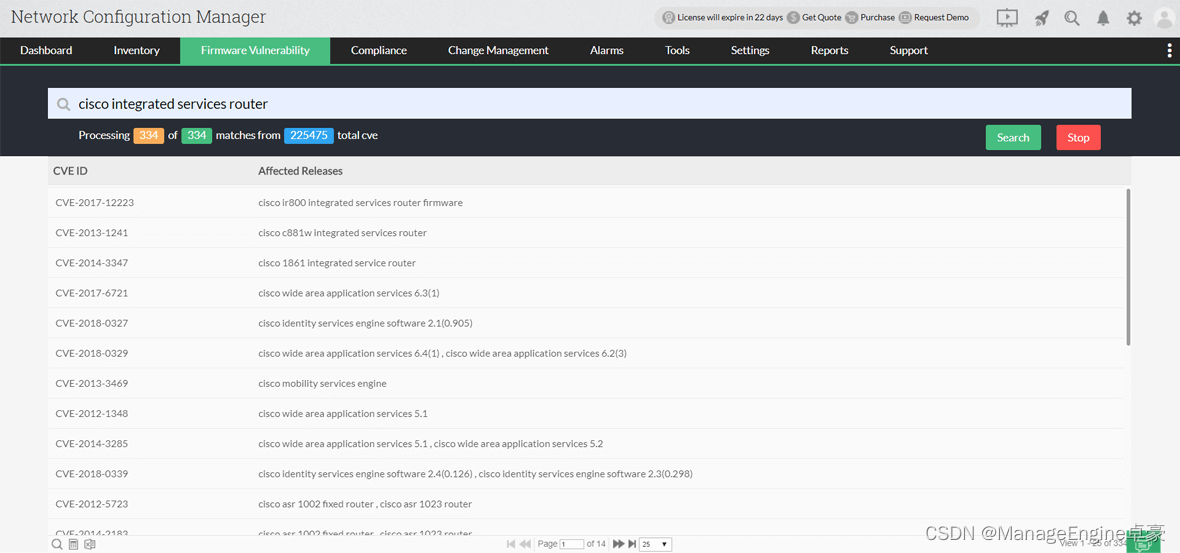Screen dimensions: 1180x553
Task: Select row CVE-2018-0329
Action: tap(586, 354)
